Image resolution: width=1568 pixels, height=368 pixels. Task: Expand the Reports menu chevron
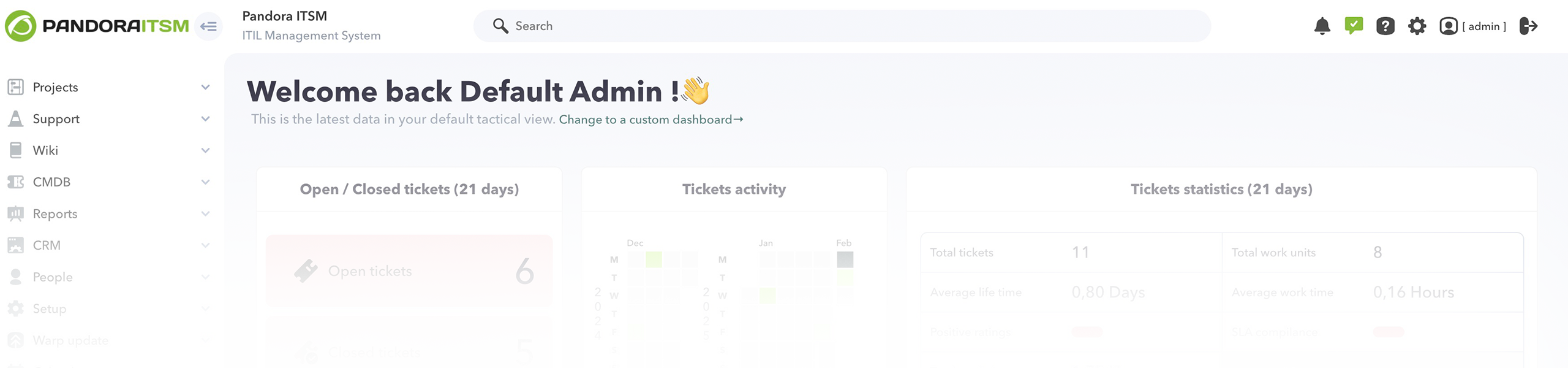pyautogui.click(x=206, y=214)
